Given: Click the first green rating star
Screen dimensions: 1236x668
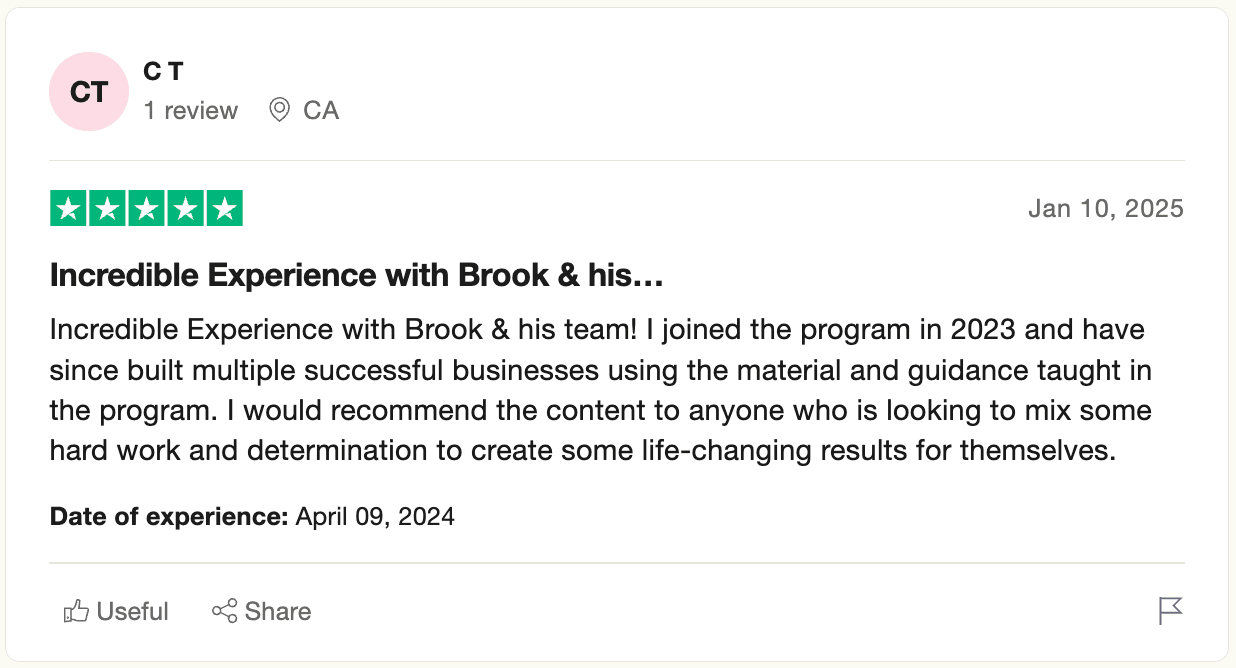Looking at the screenshot, I should pyautogui.click(x=69, y=209).
